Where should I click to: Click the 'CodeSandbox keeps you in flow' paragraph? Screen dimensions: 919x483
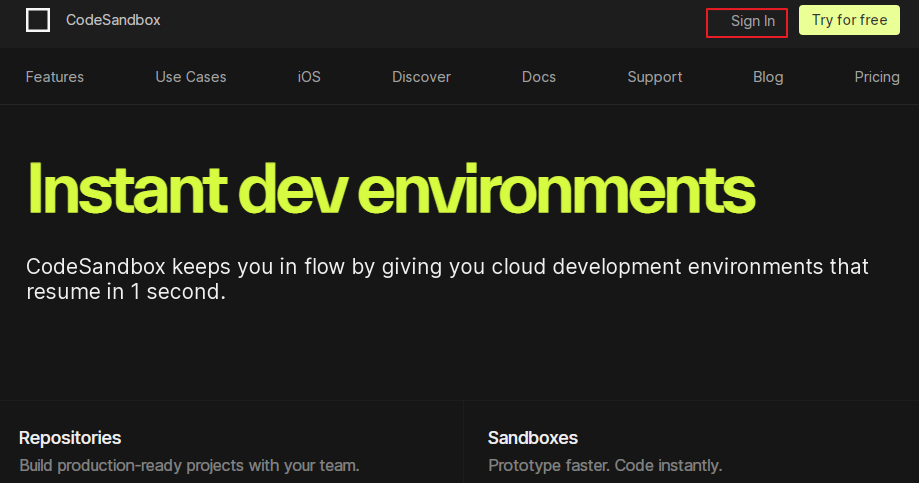coord(447,279)
